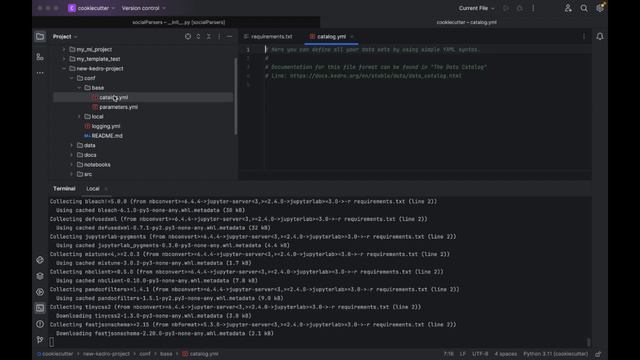Open Code With Me user icon
This screenshot has width=640, height=360.
coord(568,8)
